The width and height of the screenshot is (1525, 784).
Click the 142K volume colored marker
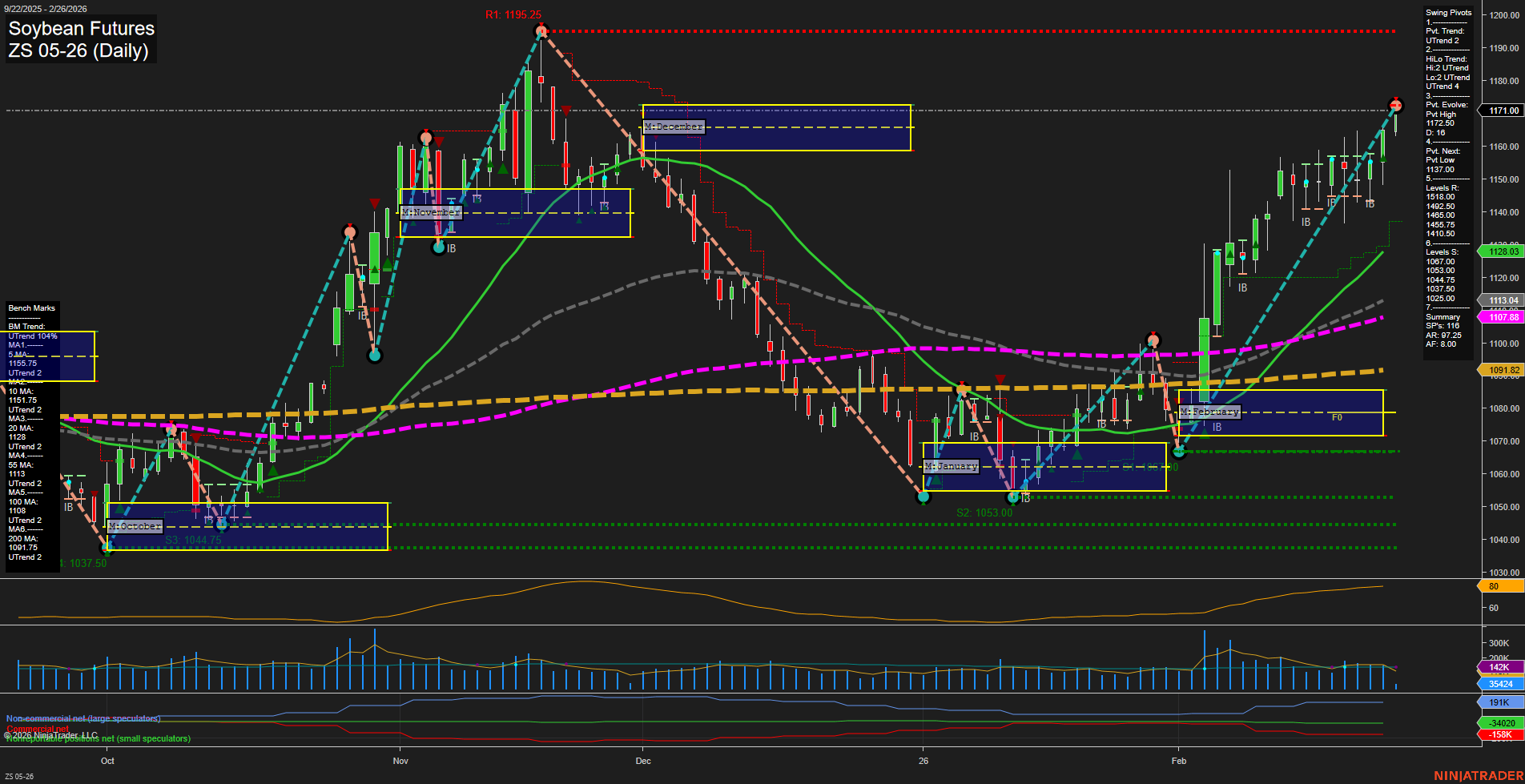point(1498,668)
